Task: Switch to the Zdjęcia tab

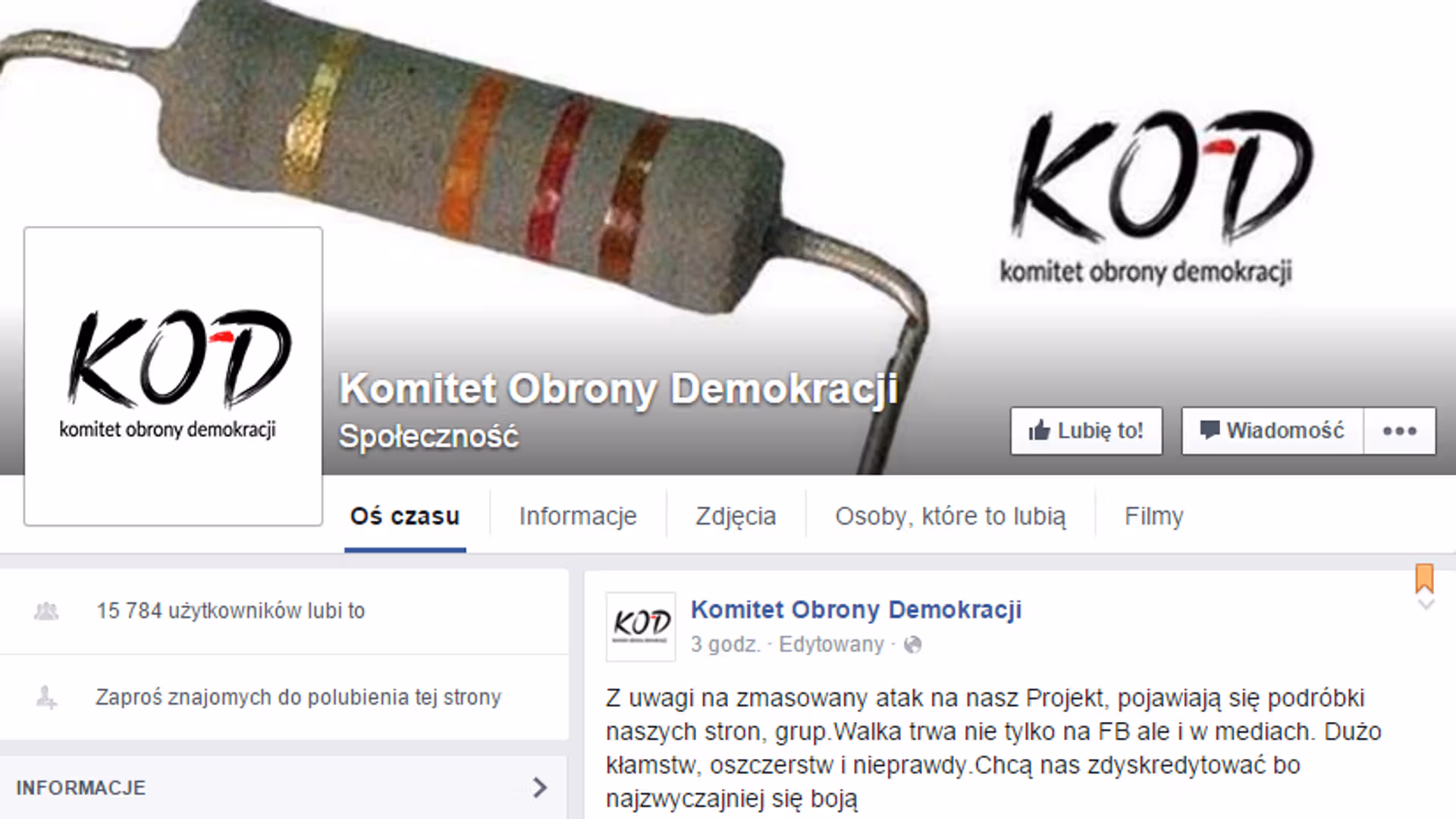Action: (x=736, y=516)
